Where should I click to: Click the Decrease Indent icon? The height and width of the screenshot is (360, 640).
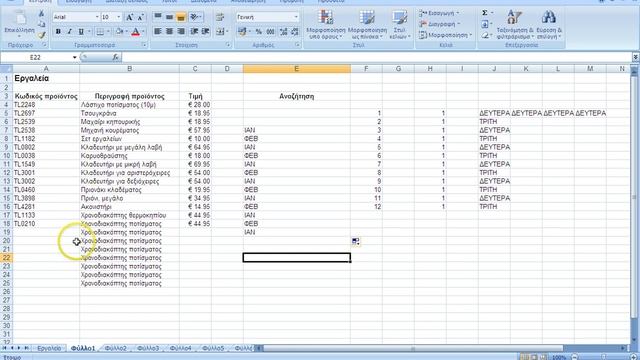pos(194,31)
